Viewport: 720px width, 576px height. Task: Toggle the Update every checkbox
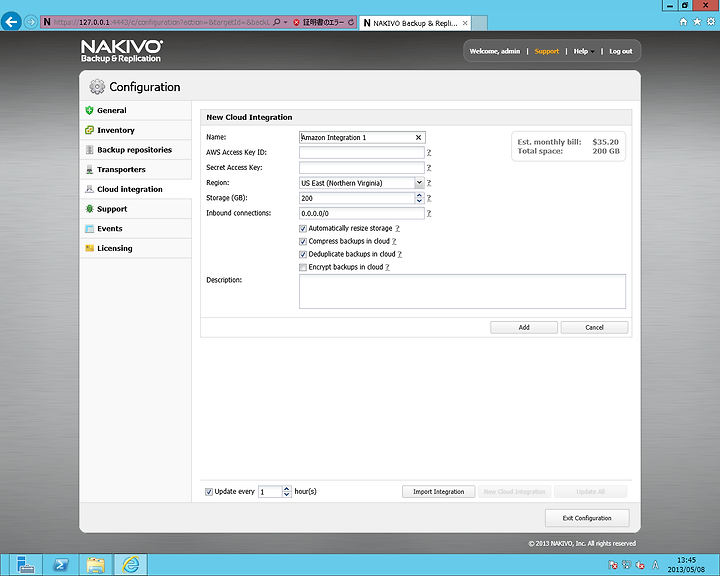pyautogui.click(x=209, y=491)
